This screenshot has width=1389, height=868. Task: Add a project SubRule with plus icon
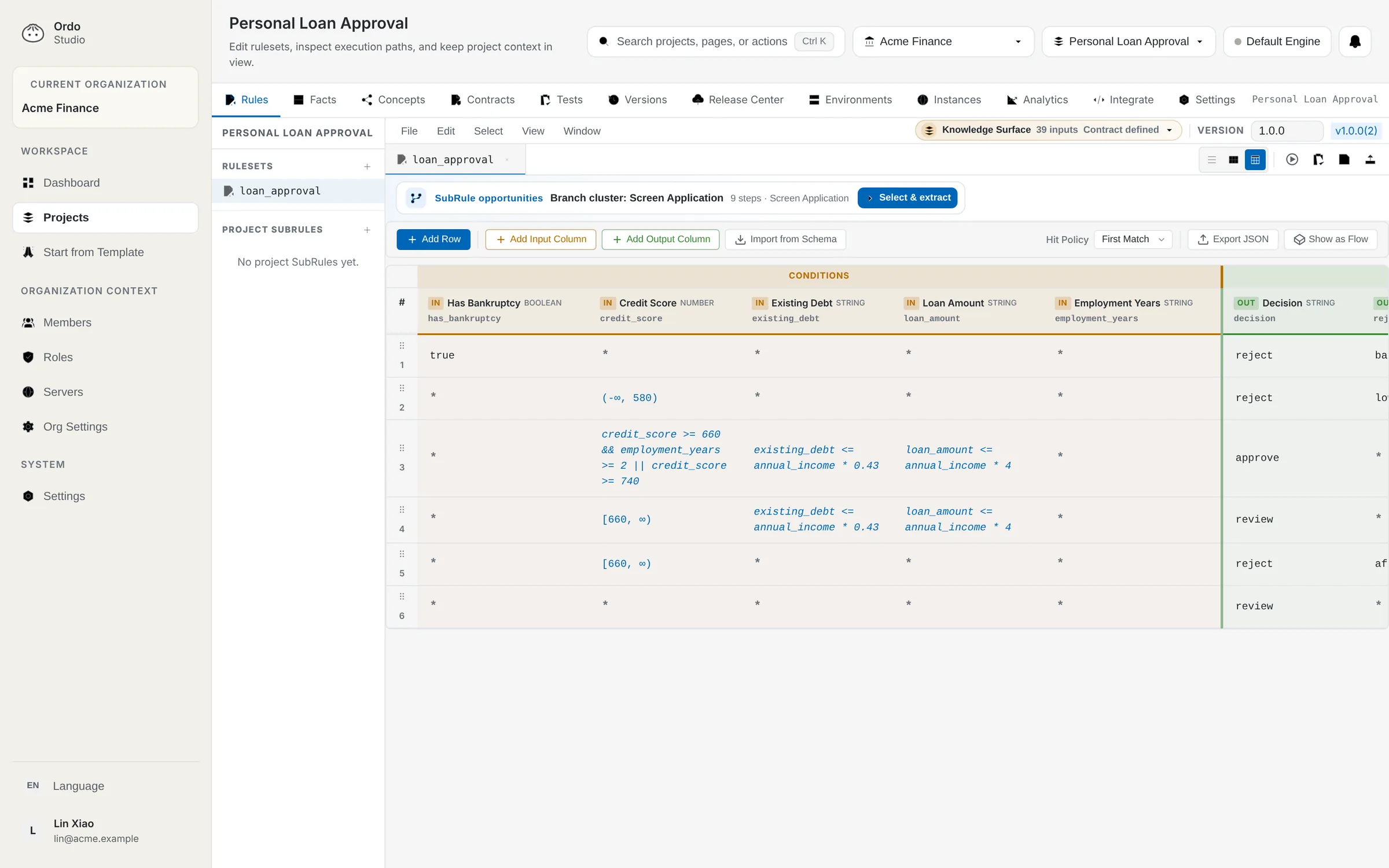click(x=367, y=230)
